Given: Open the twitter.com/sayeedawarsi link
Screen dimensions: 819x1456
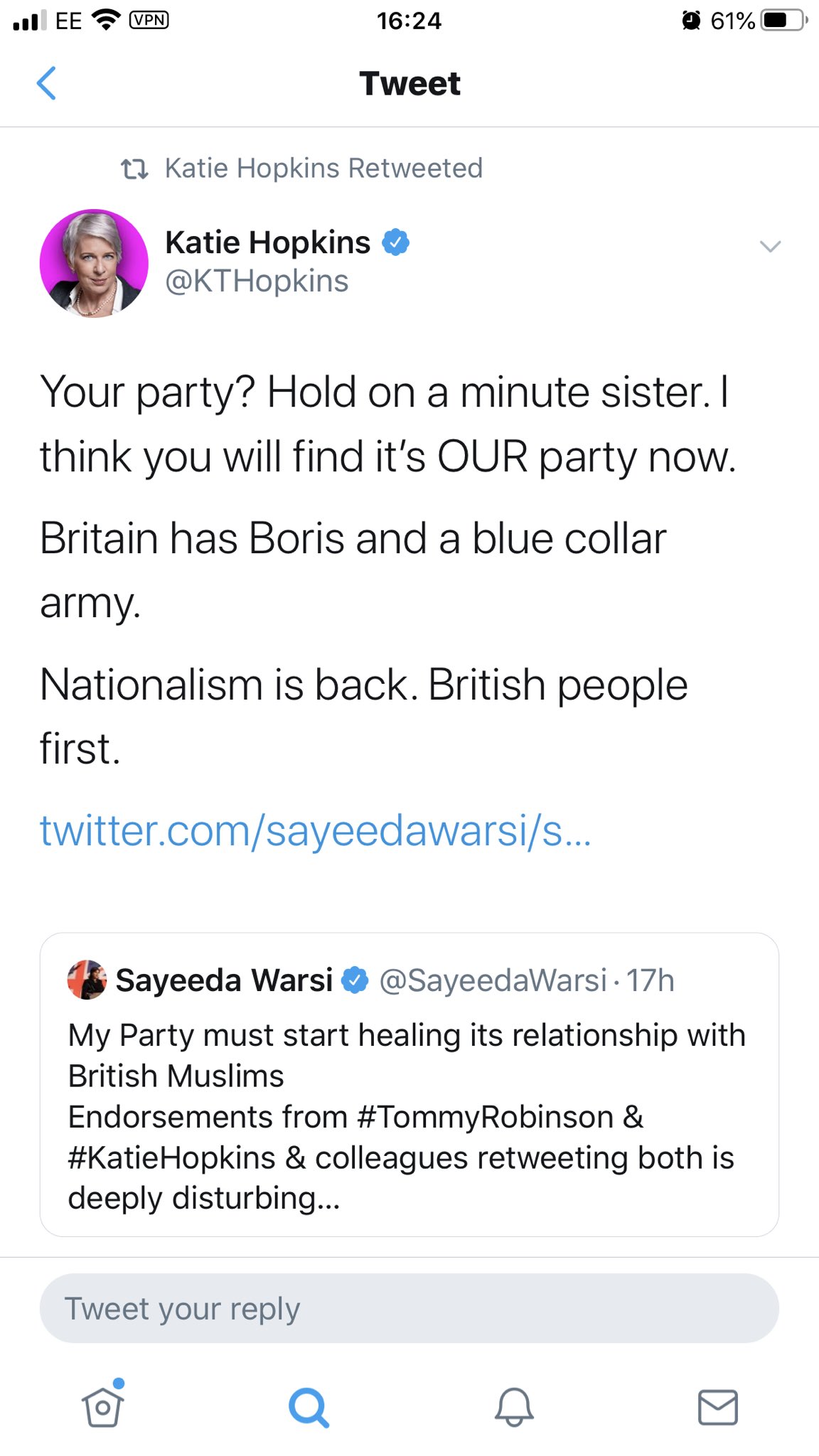Looking at the screenshot, I should [315, 830].
